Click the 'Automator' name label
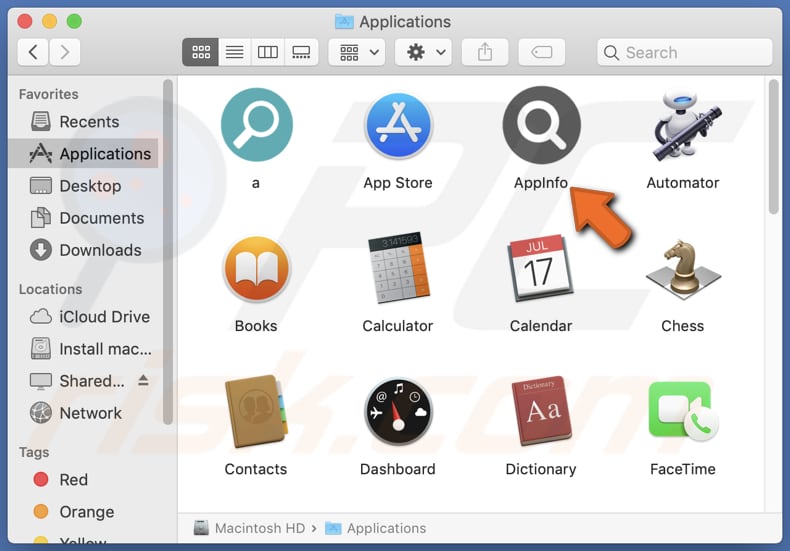 click(x=683, y=183)
